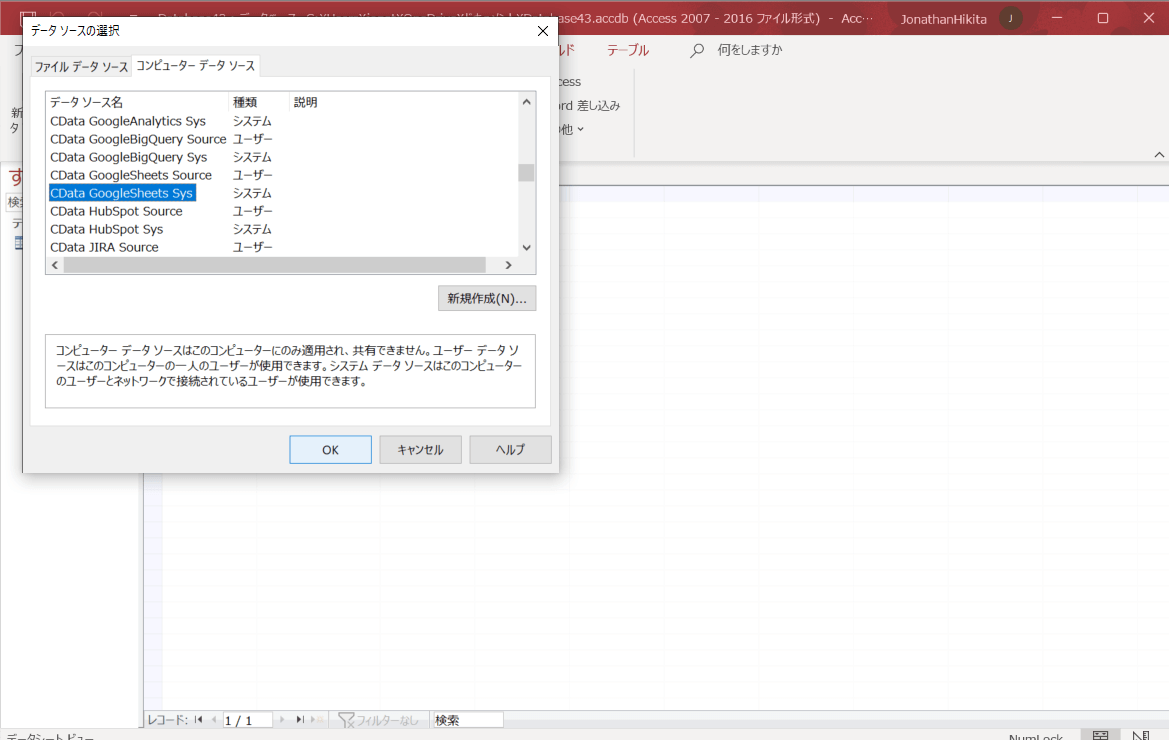Click the record number field 1 / 1
The height and width of the screenshot is (740, 1169).
(247, 721)
